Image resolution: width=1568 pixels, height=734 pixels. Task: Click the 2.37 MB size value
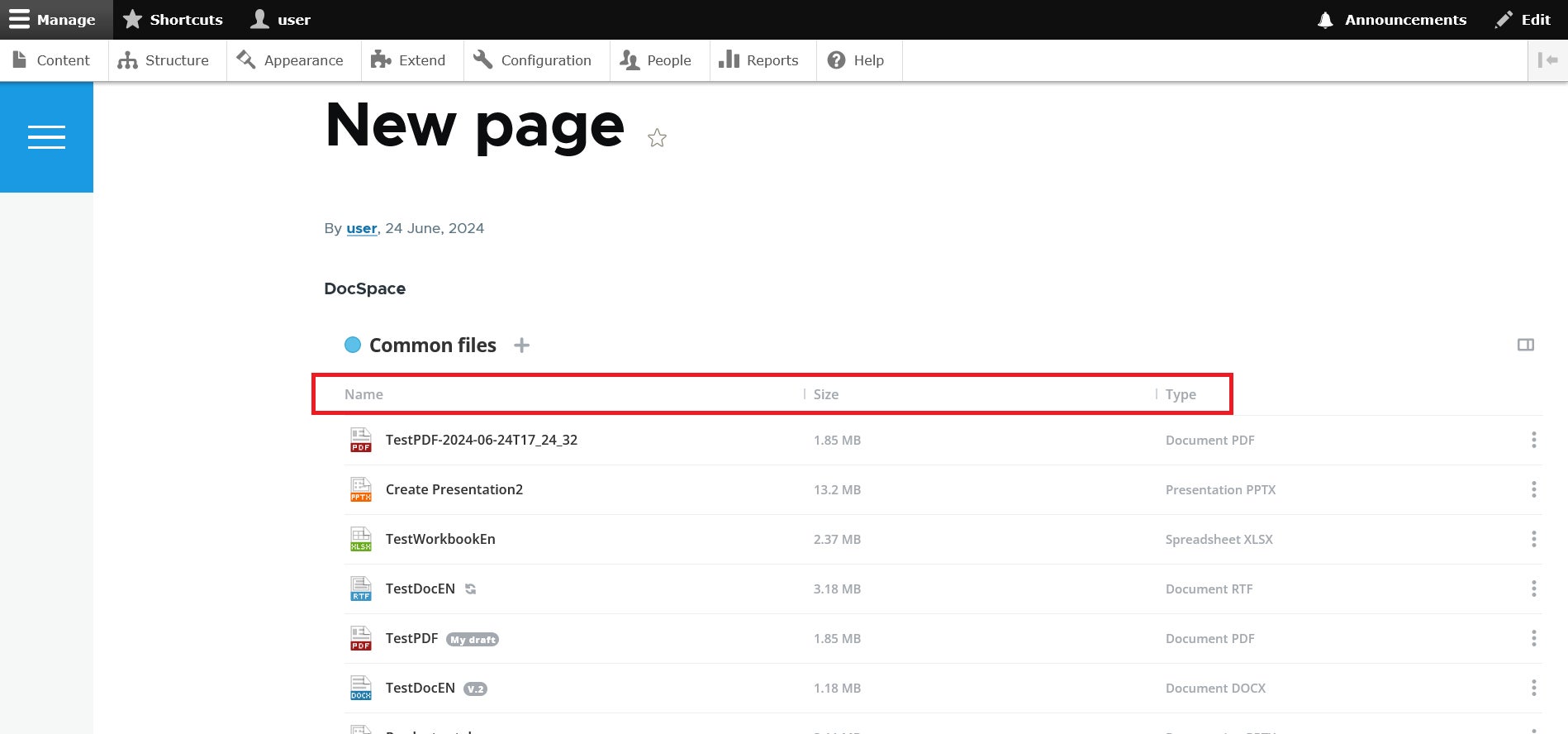[837, 539]
